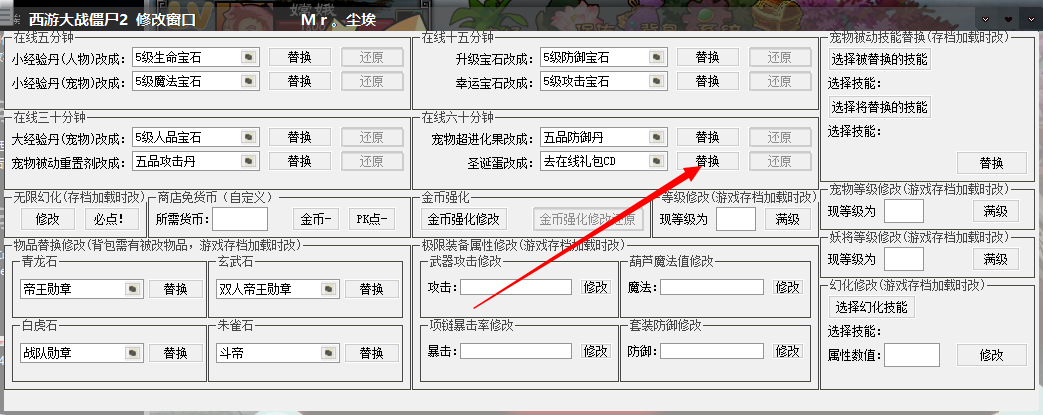
Task: Click 替换 button next to 圣诞蛋改成
Action: 708,161
